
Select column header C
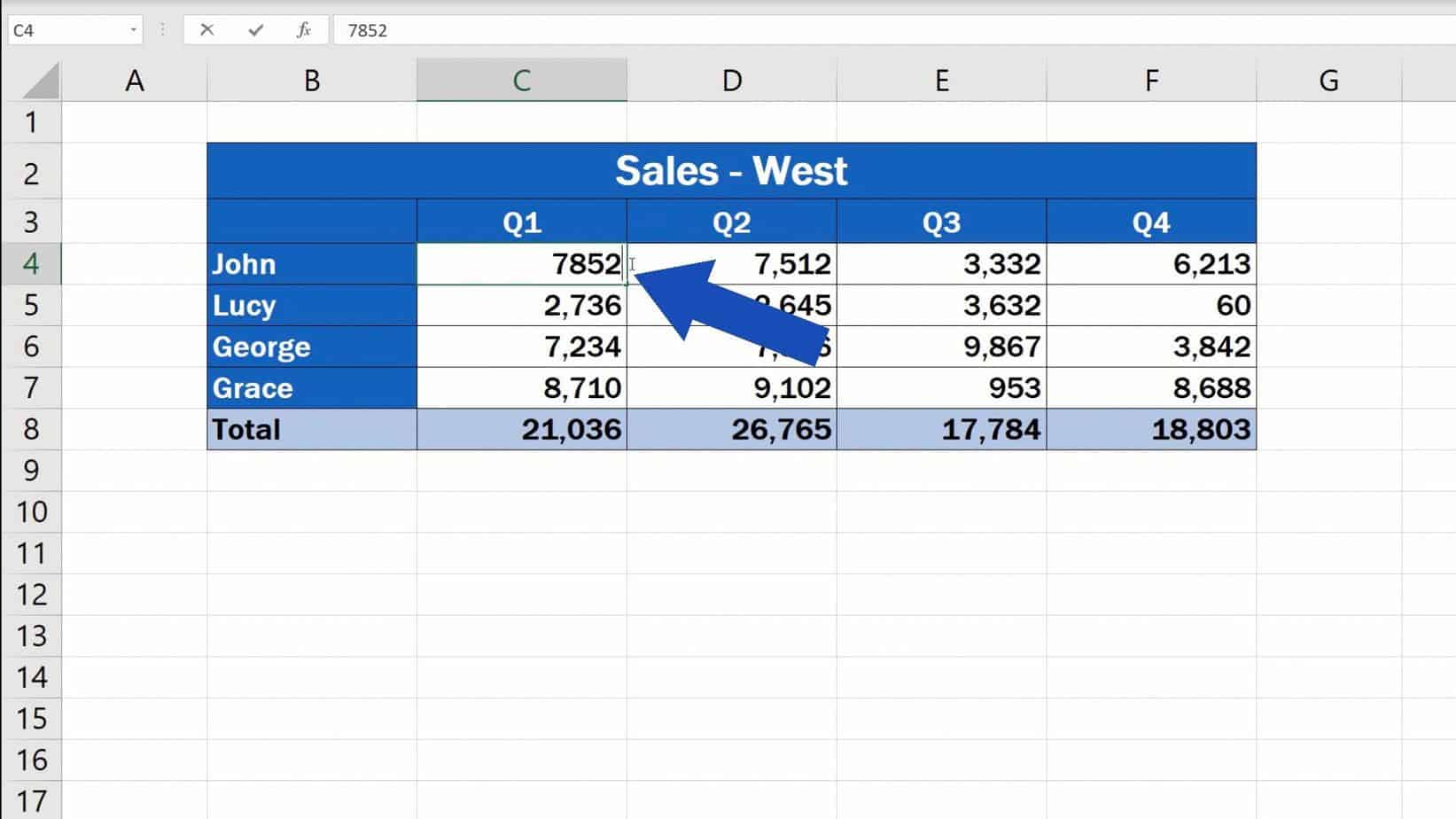coord(521,80)
